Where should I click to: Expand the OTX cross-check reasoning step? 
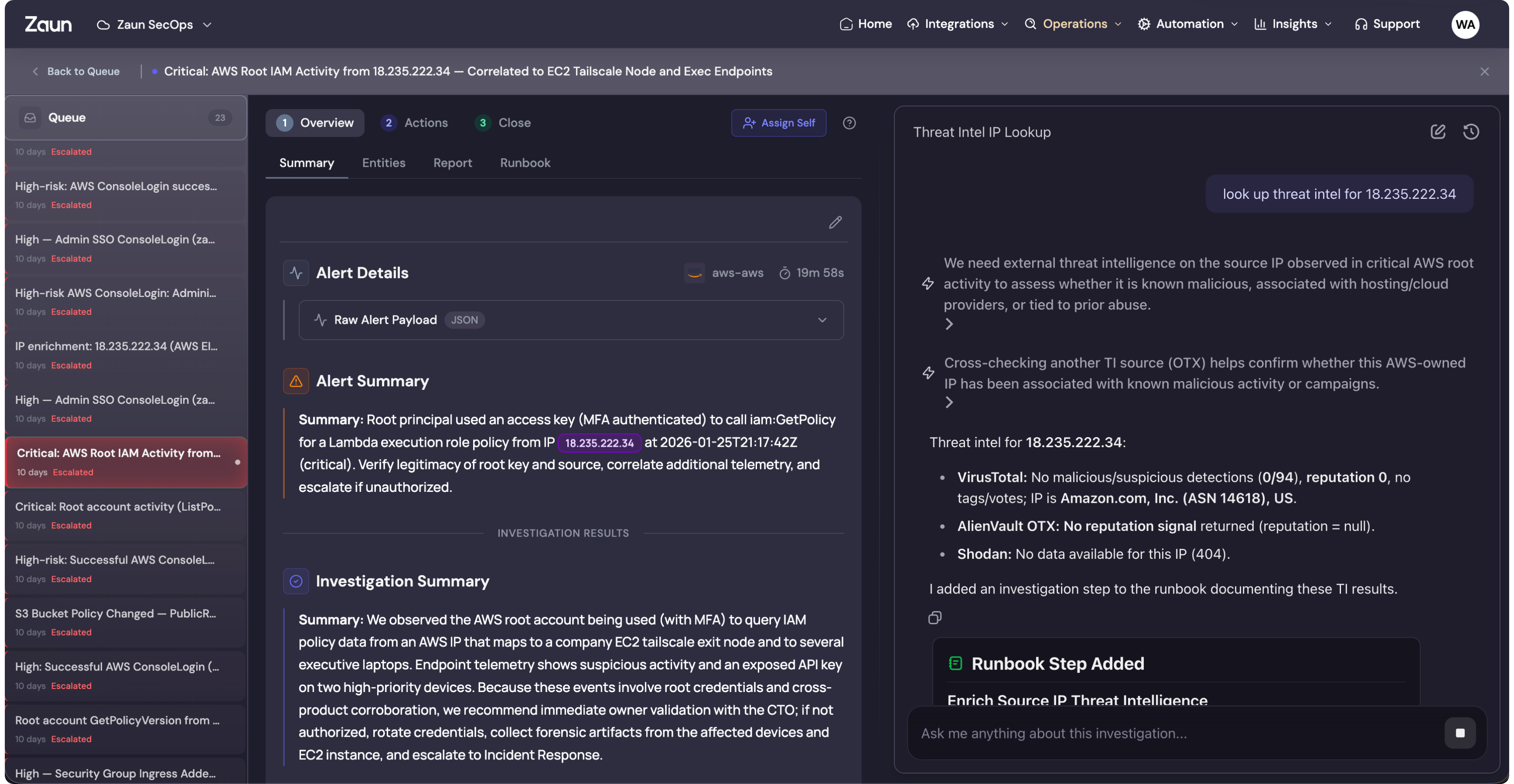click(x=948, y=403)
